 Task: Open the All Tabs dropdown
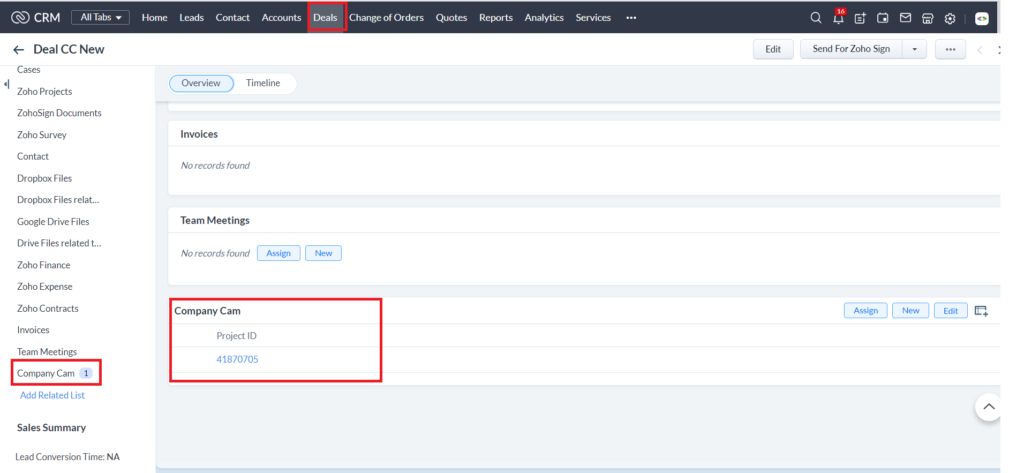pos(101,18)
